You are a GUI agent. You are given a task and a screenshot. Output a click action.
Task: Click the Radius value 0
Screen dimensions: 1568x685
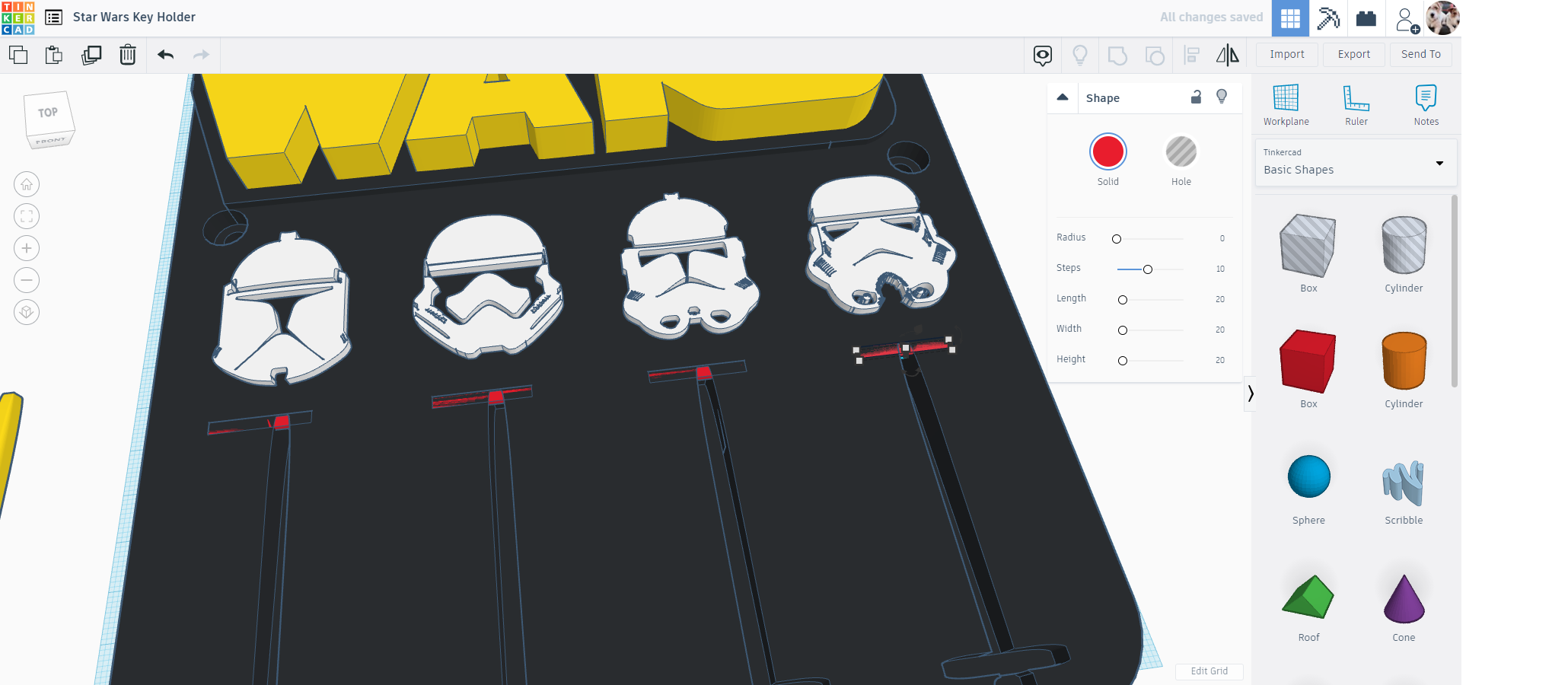[x=1222, y=238]
